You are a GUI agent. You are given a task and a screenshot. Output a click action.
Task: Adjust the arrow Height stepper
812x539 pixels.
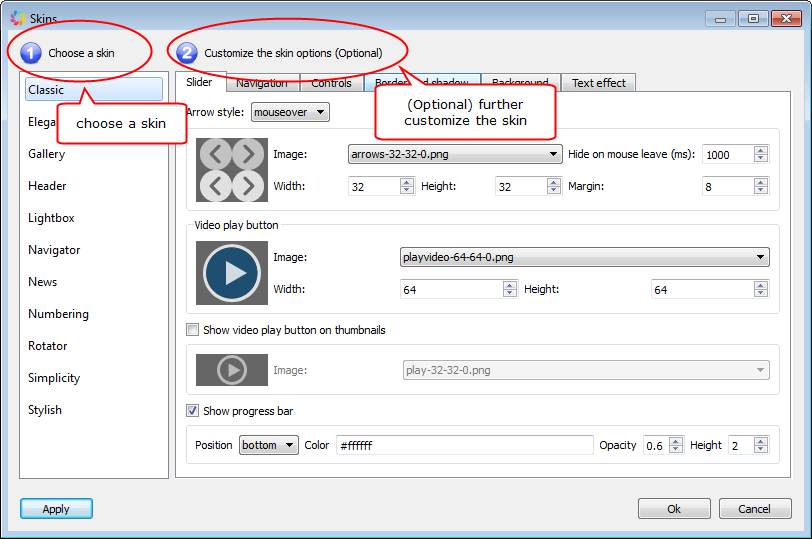[554, 186]
